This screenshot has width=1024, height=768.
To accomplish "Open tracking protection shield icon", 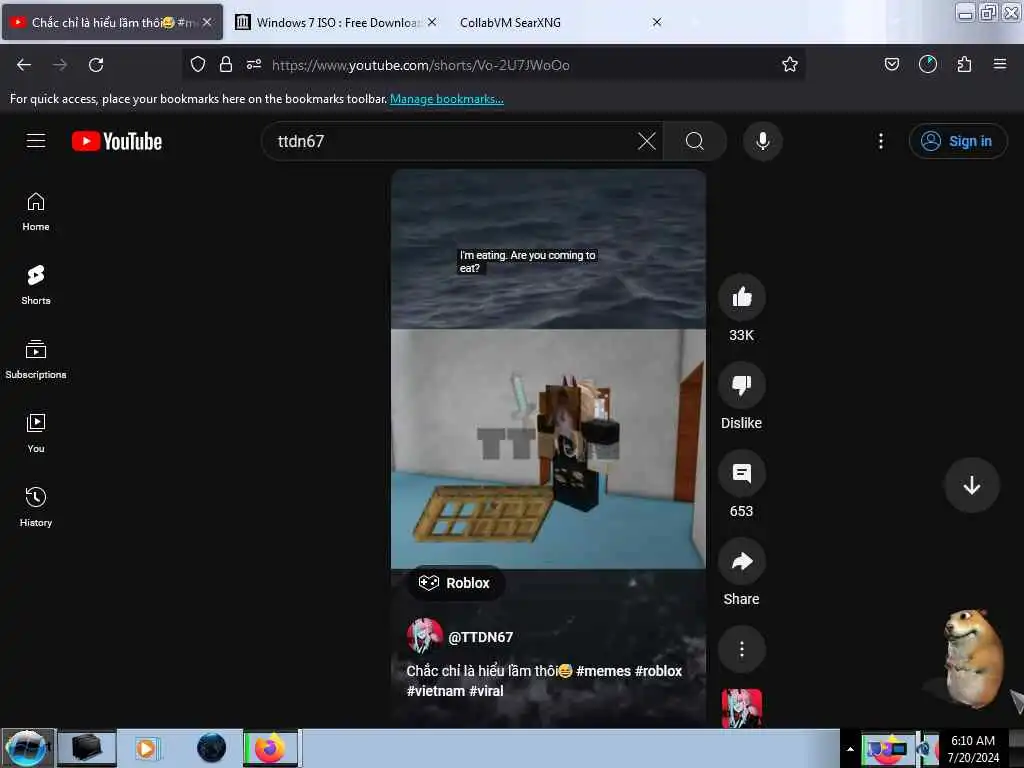I will click(198, 65).
